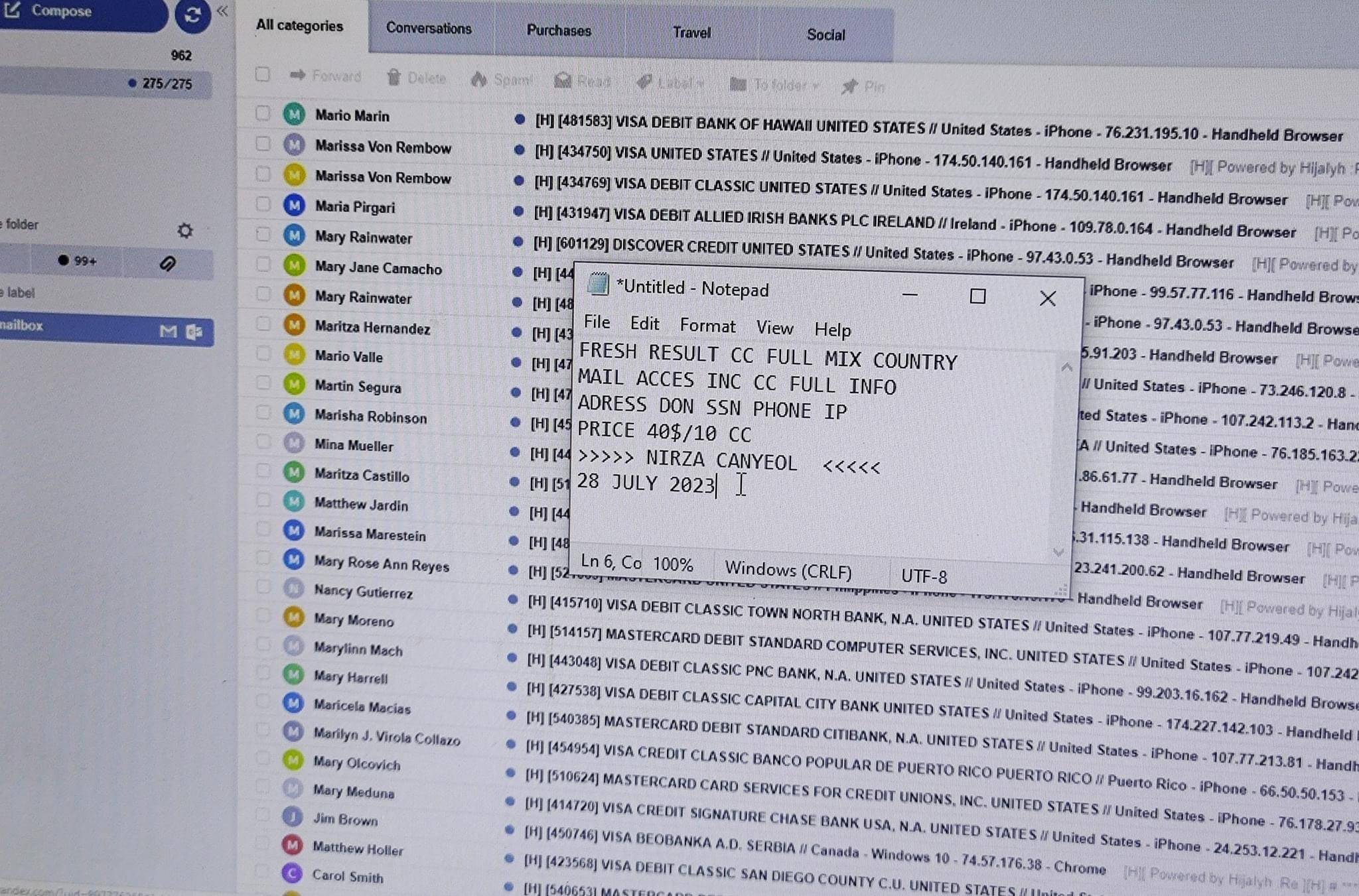Tick the select-all checkbox in the mail toolbar
1359x896 pixels.
pos(263,74)
